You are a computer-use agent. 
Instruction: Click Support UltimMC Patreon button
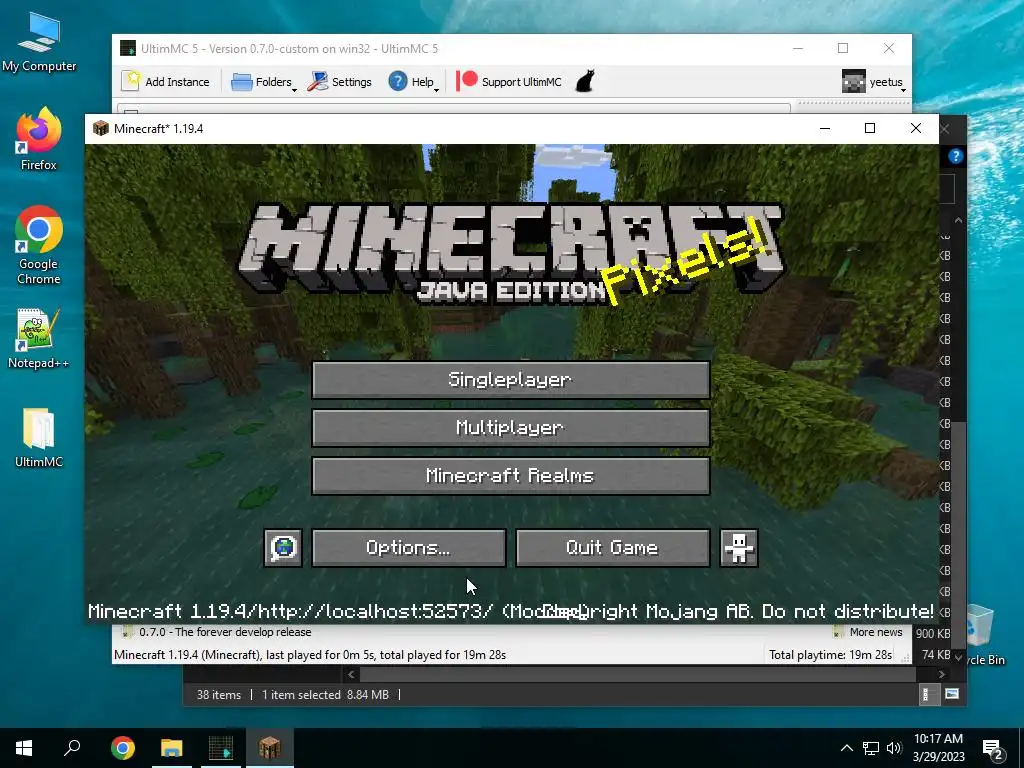tap(509, 82)
